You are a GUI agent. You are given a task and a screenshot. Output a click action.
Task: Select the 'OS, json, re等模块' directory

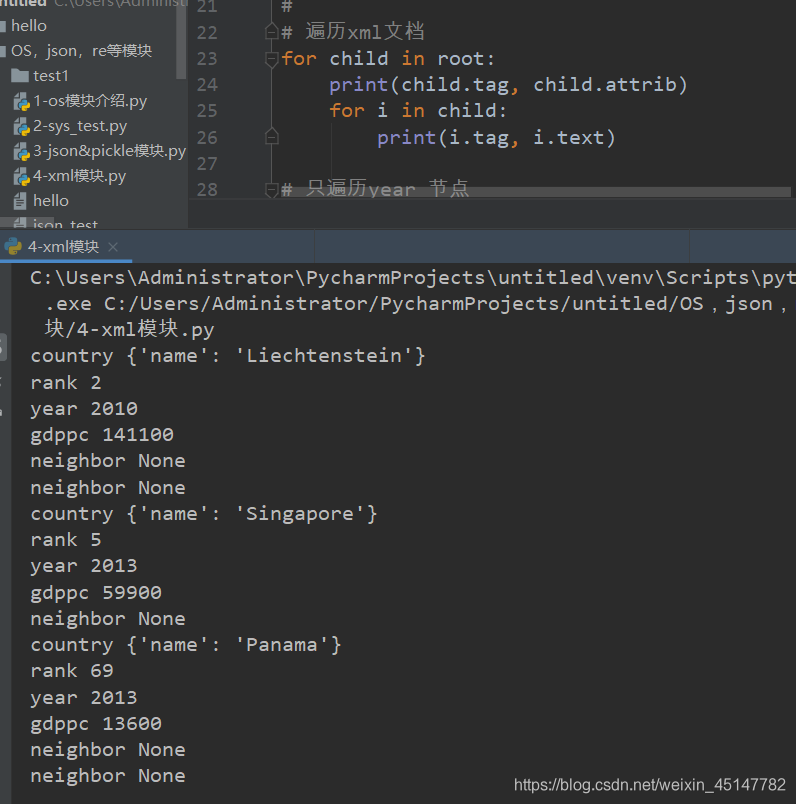[81, 51]
